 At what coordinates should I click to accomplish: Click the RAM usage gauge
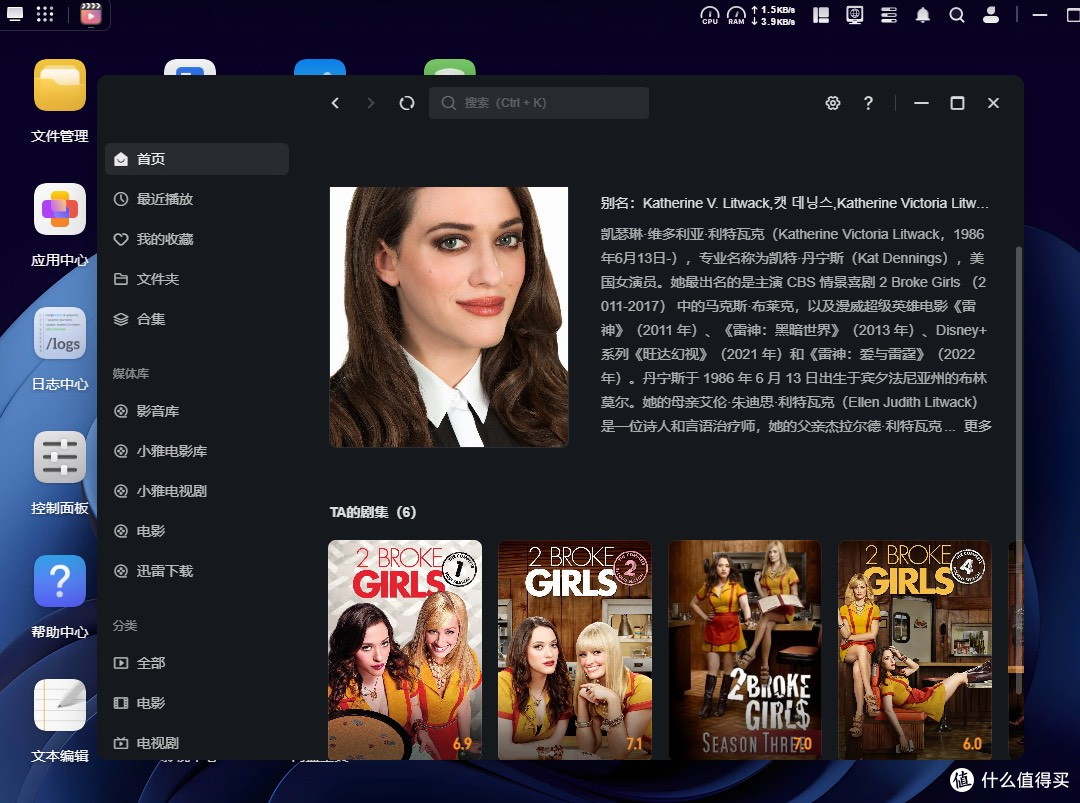pos(736,15)
